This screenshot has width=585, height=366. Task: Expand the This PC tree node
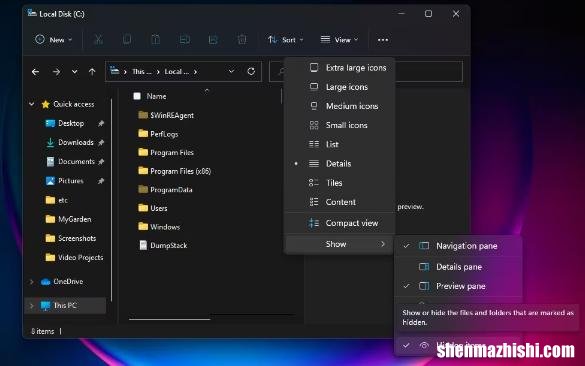[x=32, y=306]
